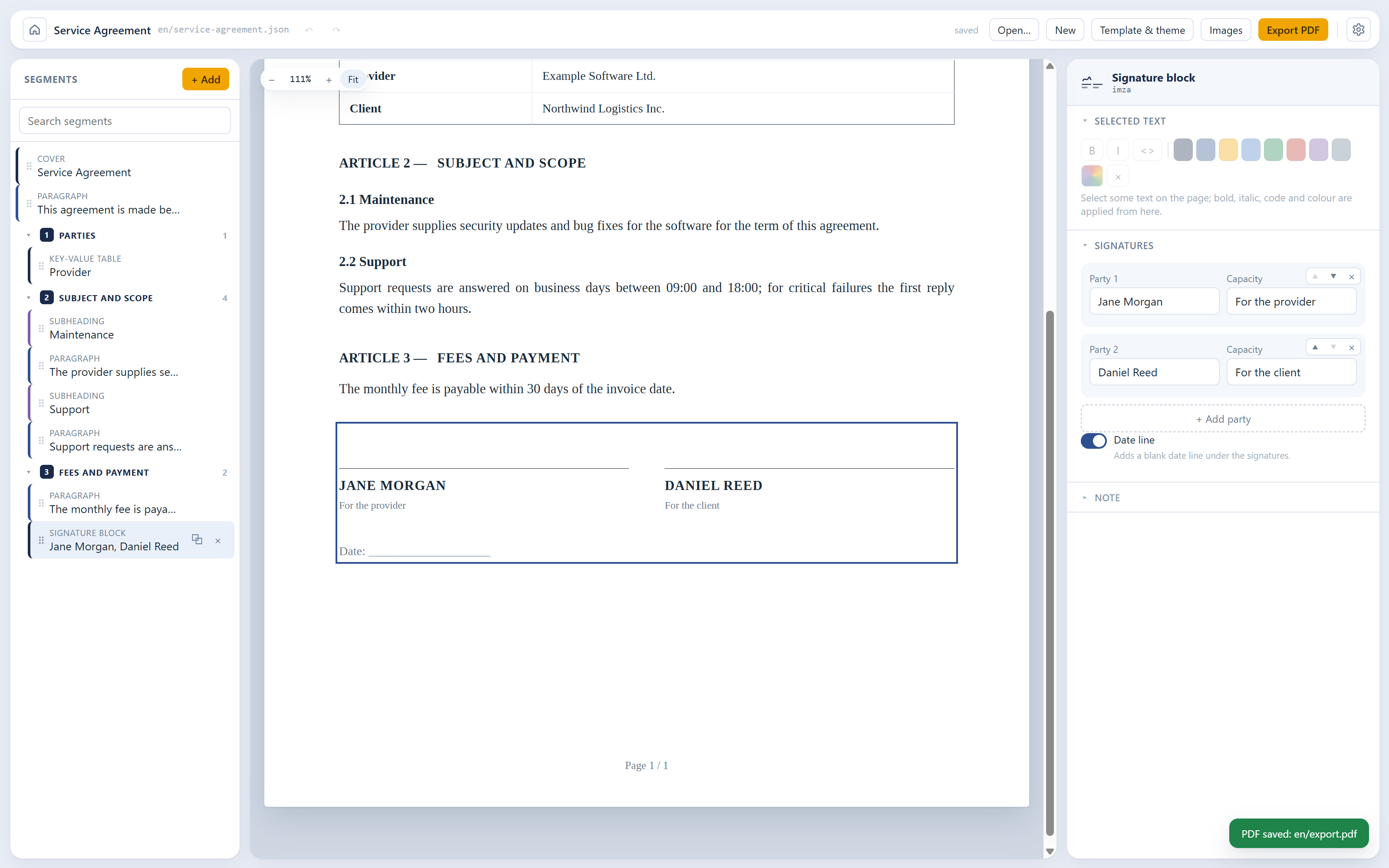The height and width of the screenshot is (868, 1389).
Task: Toggle the Date line switch
Action: click(1093, 441)
